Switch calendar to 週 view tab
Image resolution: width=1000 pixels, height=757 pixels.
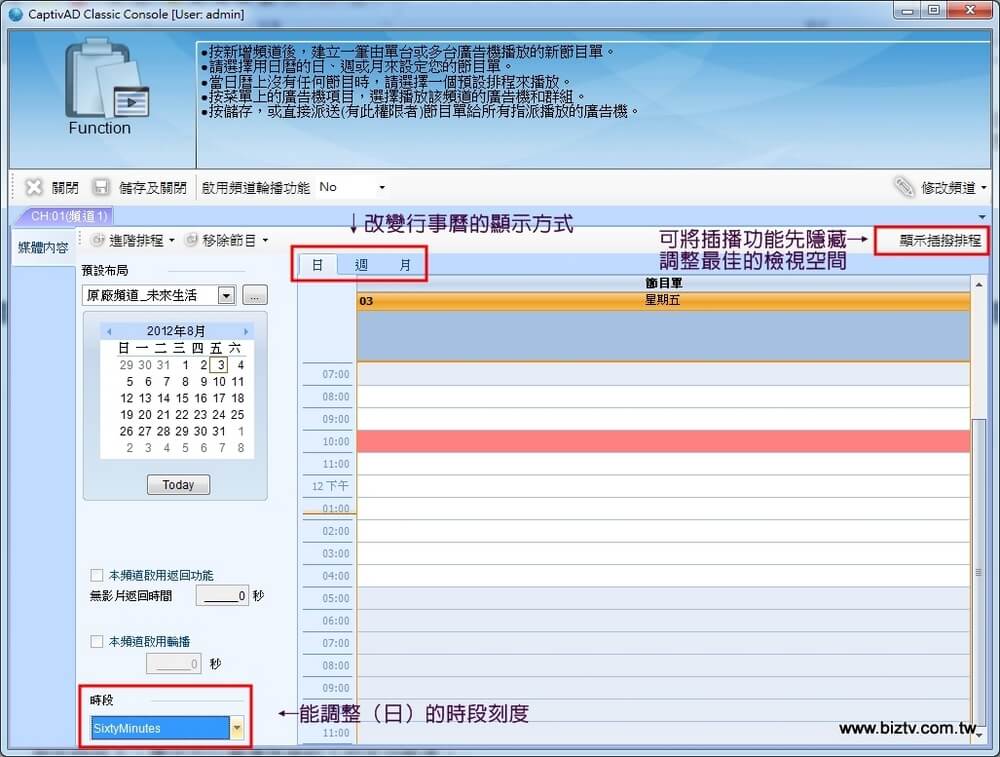tap(361, 265)
